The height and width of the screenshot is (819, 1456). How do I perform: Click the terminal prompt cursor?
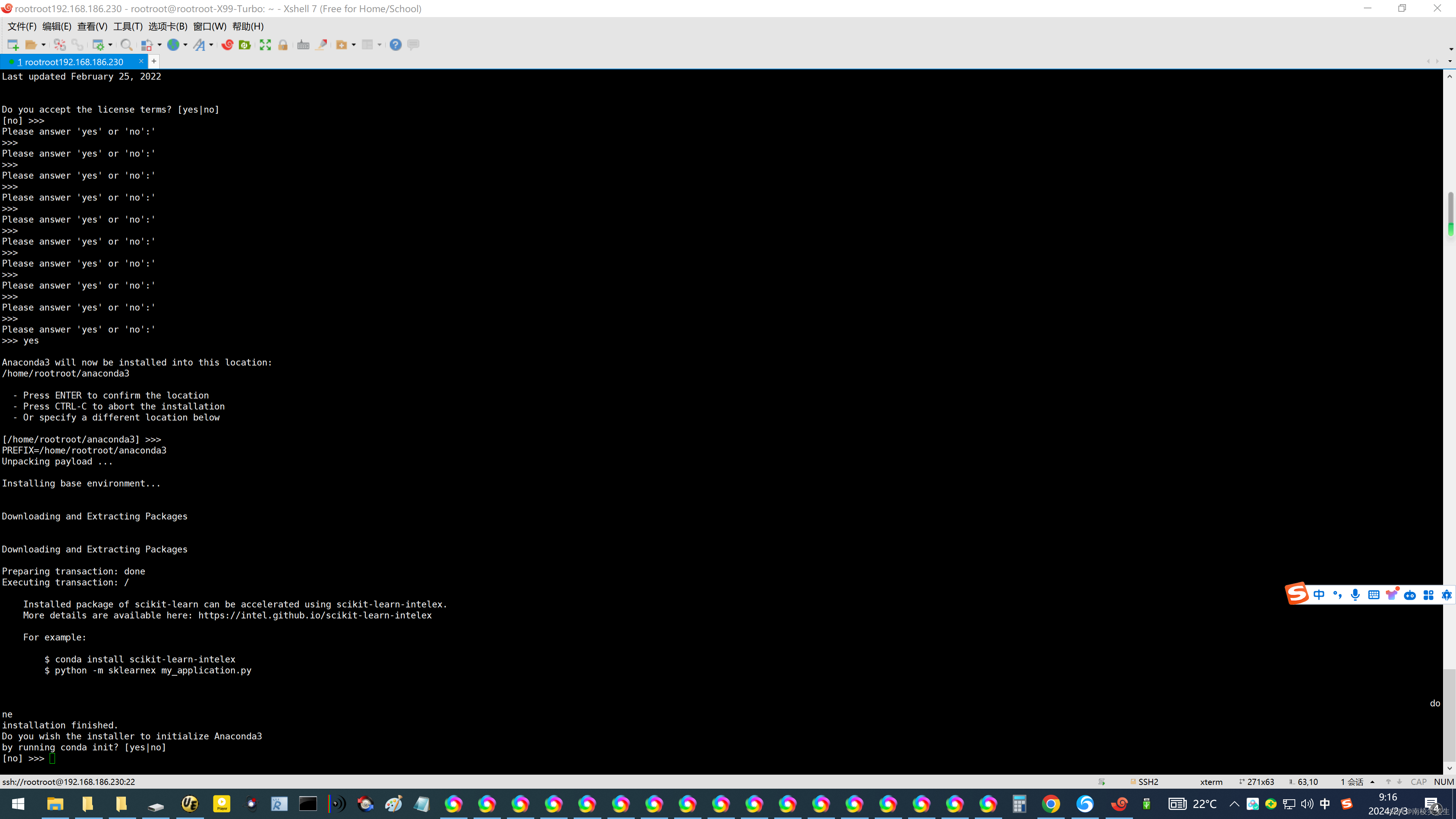point(53,758)
